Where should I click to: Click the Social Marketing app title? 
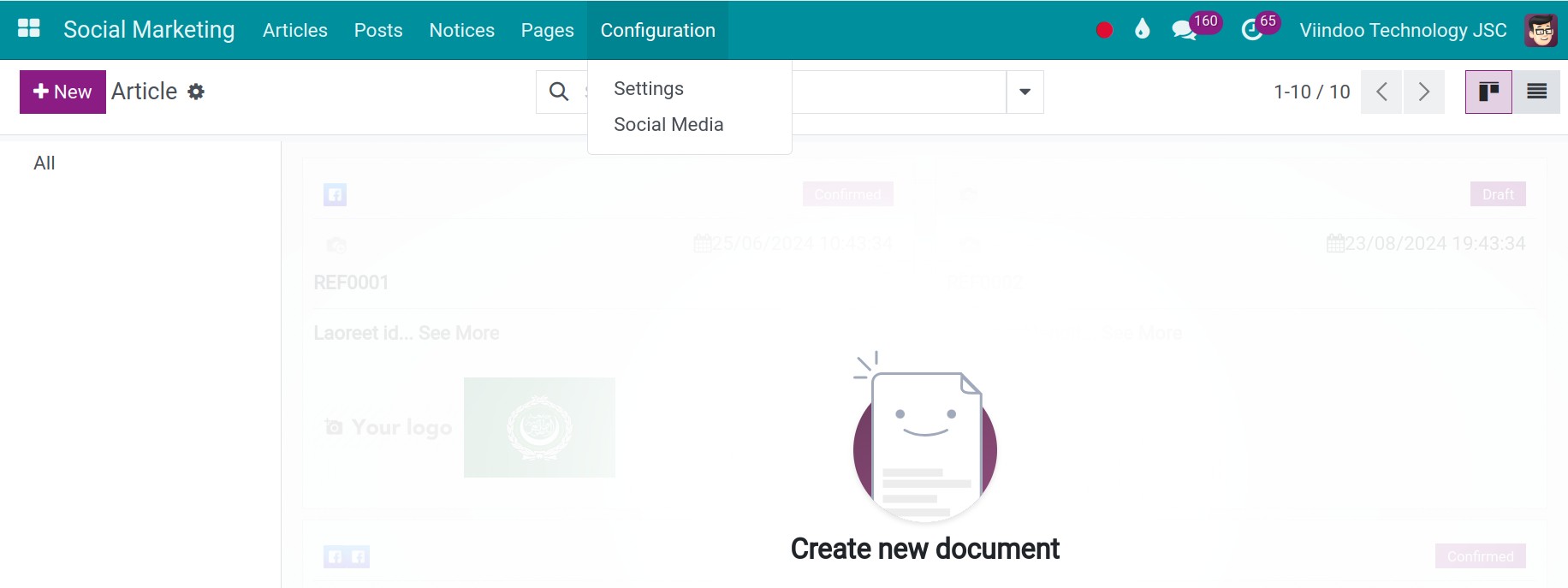point(149,30)
